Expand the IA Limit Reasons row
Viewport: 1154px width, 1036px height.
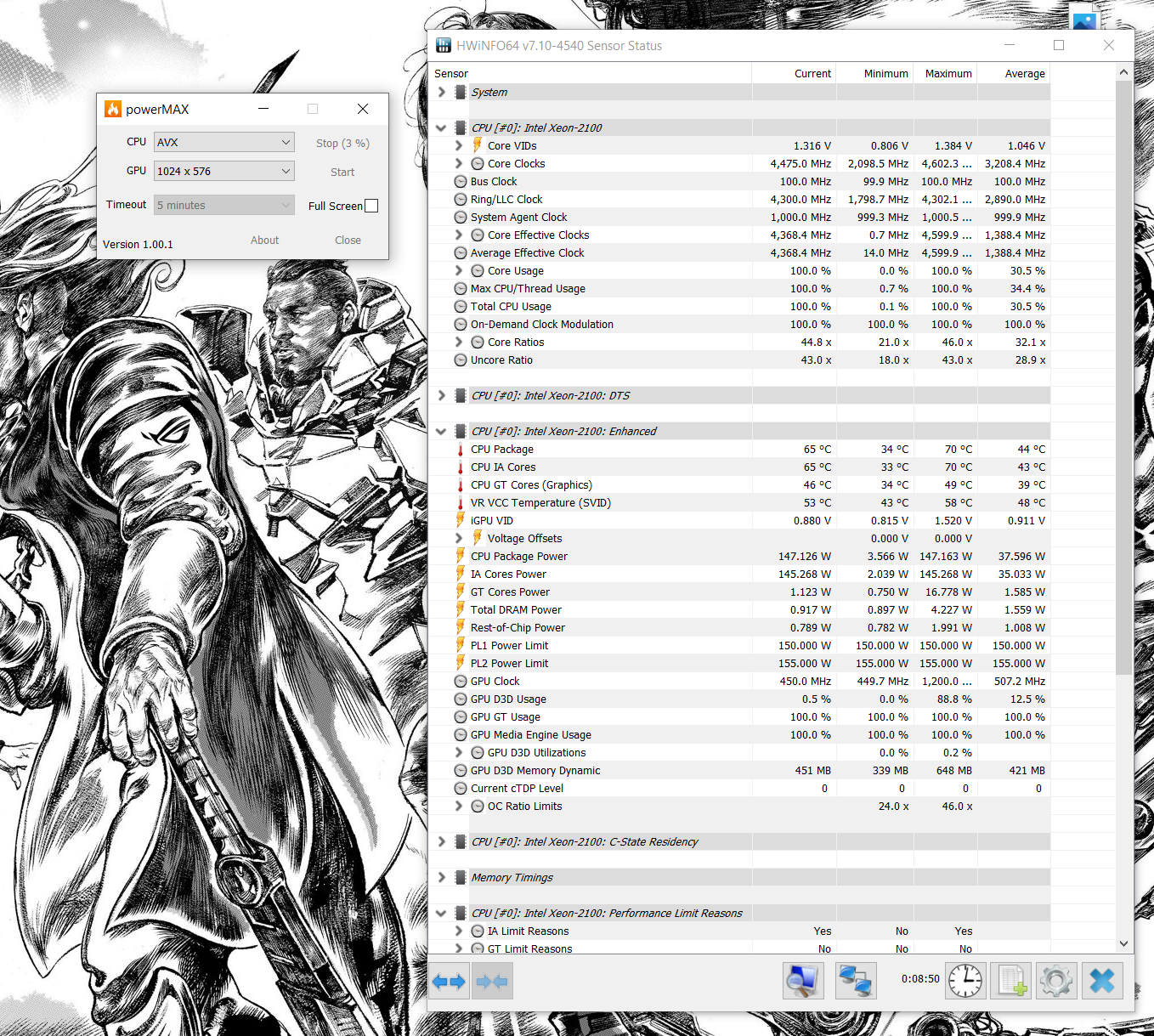pyautogui.click(x=459, y=931)
